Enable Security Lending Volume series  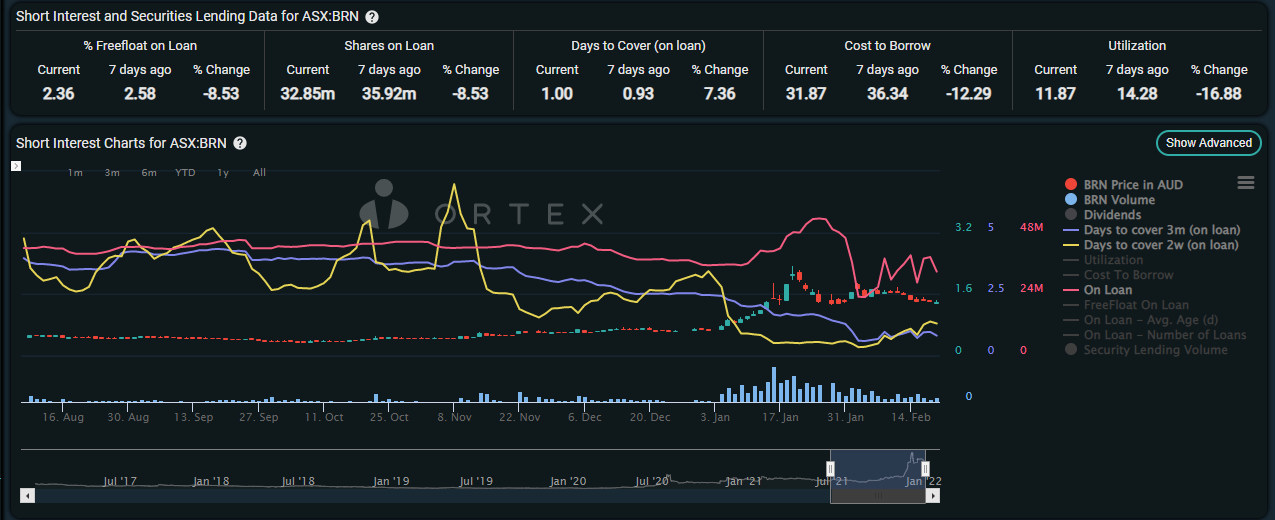pyautogui.click(x=1146, y=350)
